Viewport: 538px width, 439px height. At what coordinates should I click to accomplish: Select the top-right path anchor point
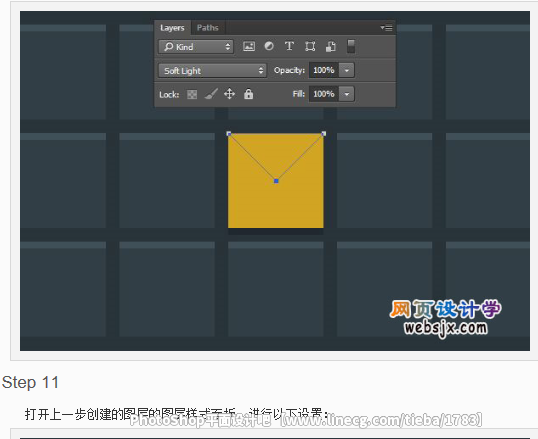click(324, 134)
